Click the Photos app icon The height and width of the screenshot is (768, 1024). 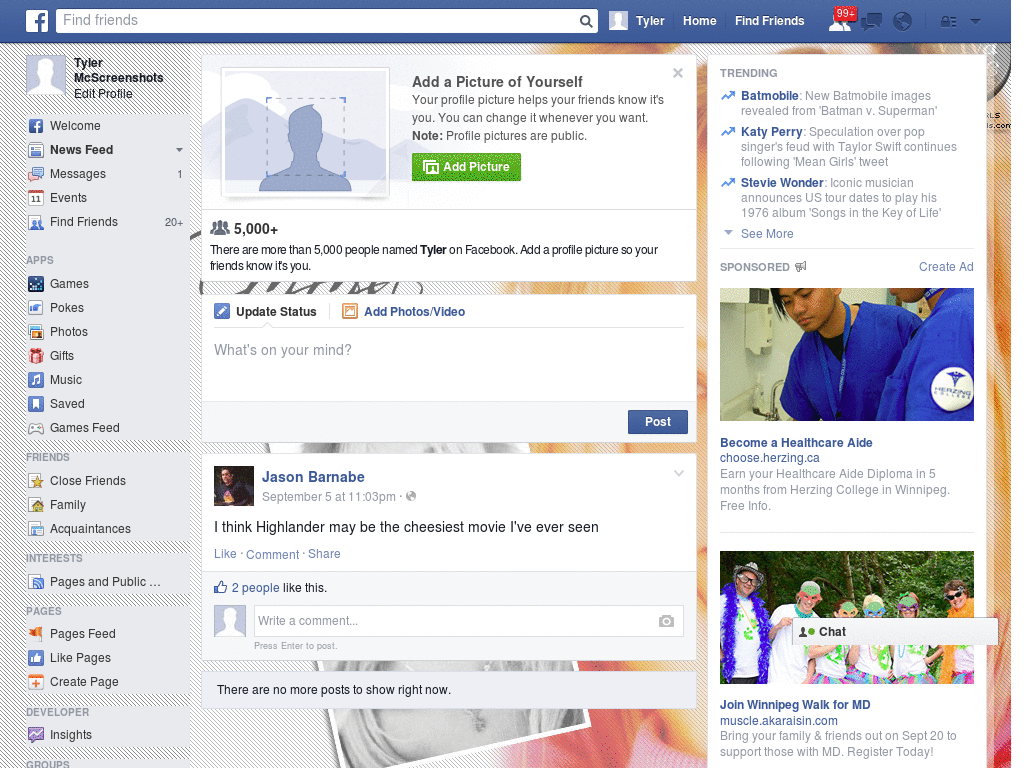[x=36, y=332]
